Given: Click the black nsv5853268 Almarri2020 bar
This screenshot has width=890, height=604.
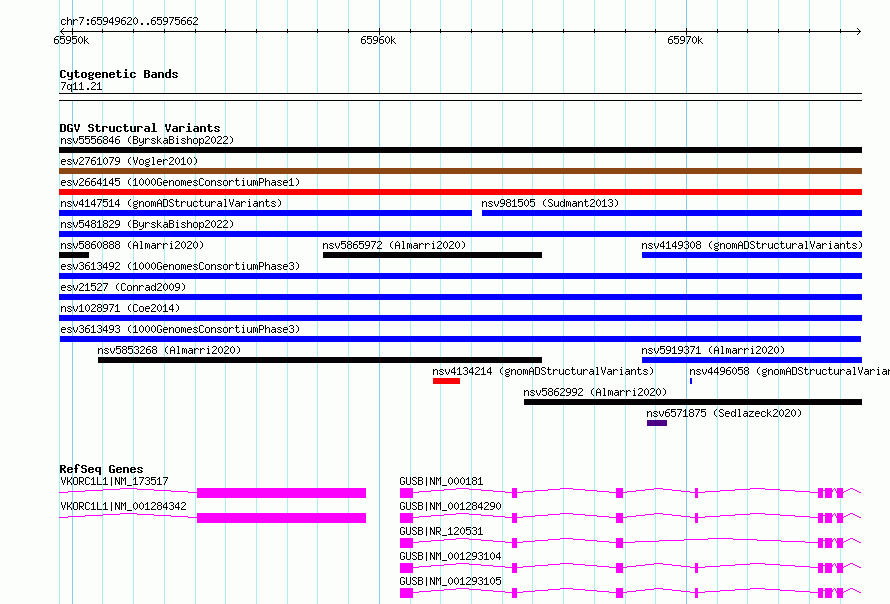Looking at the screenshot, I should (x=320, y=360).
